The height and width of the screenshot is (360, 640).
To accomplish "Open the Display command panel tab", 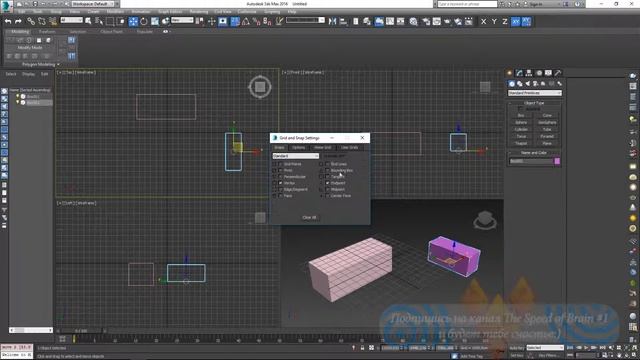I will (548, 73).
